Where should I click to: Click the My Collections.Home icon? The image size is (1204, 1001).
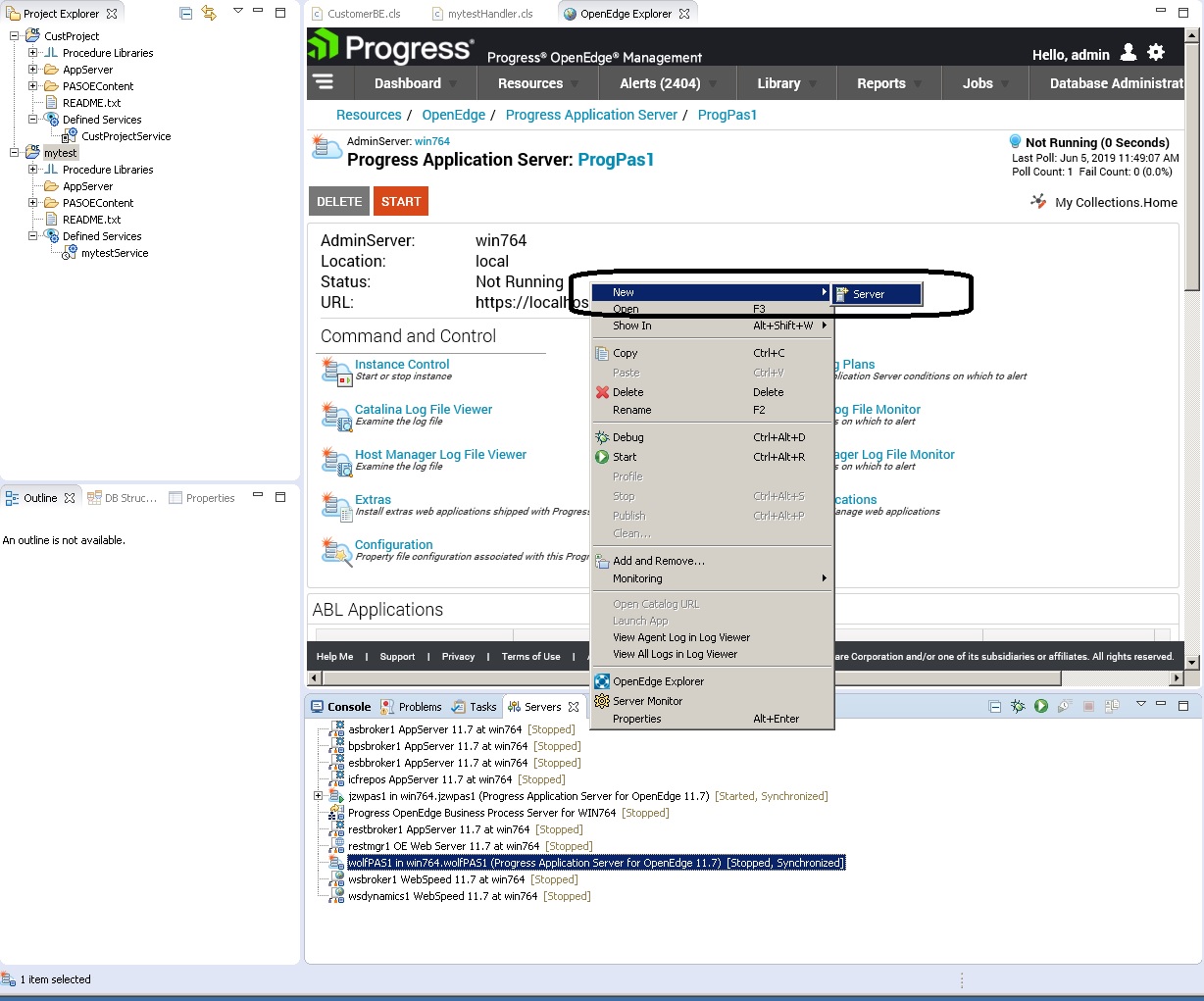tap(1036, 202)
